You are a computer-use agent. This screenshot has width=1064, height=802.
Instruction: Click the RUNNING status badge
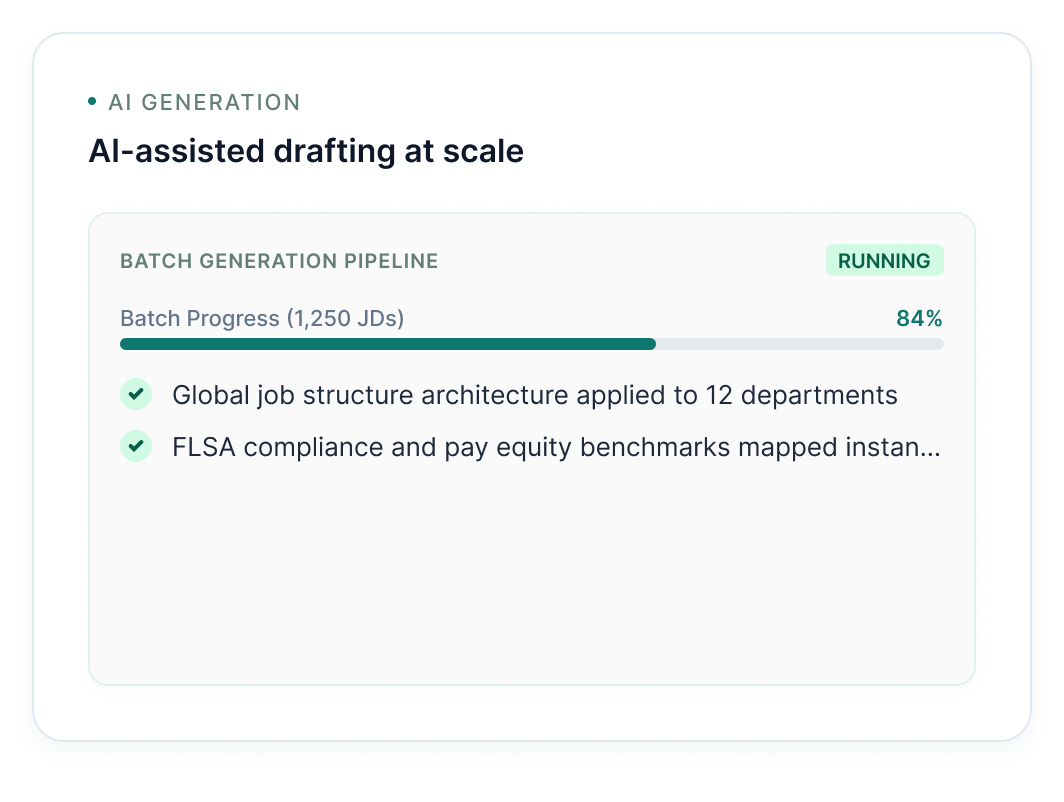(x=884, y=261)
